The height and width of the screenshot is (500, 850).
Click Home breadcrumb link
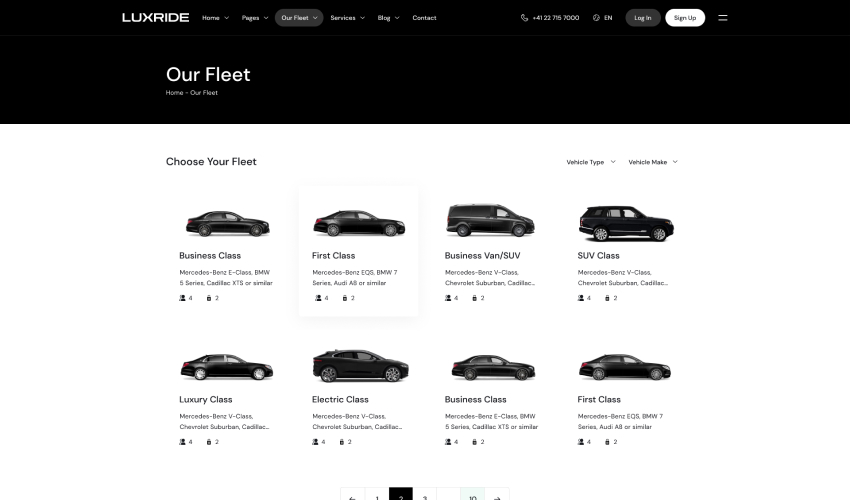click(x=174, y=92)
